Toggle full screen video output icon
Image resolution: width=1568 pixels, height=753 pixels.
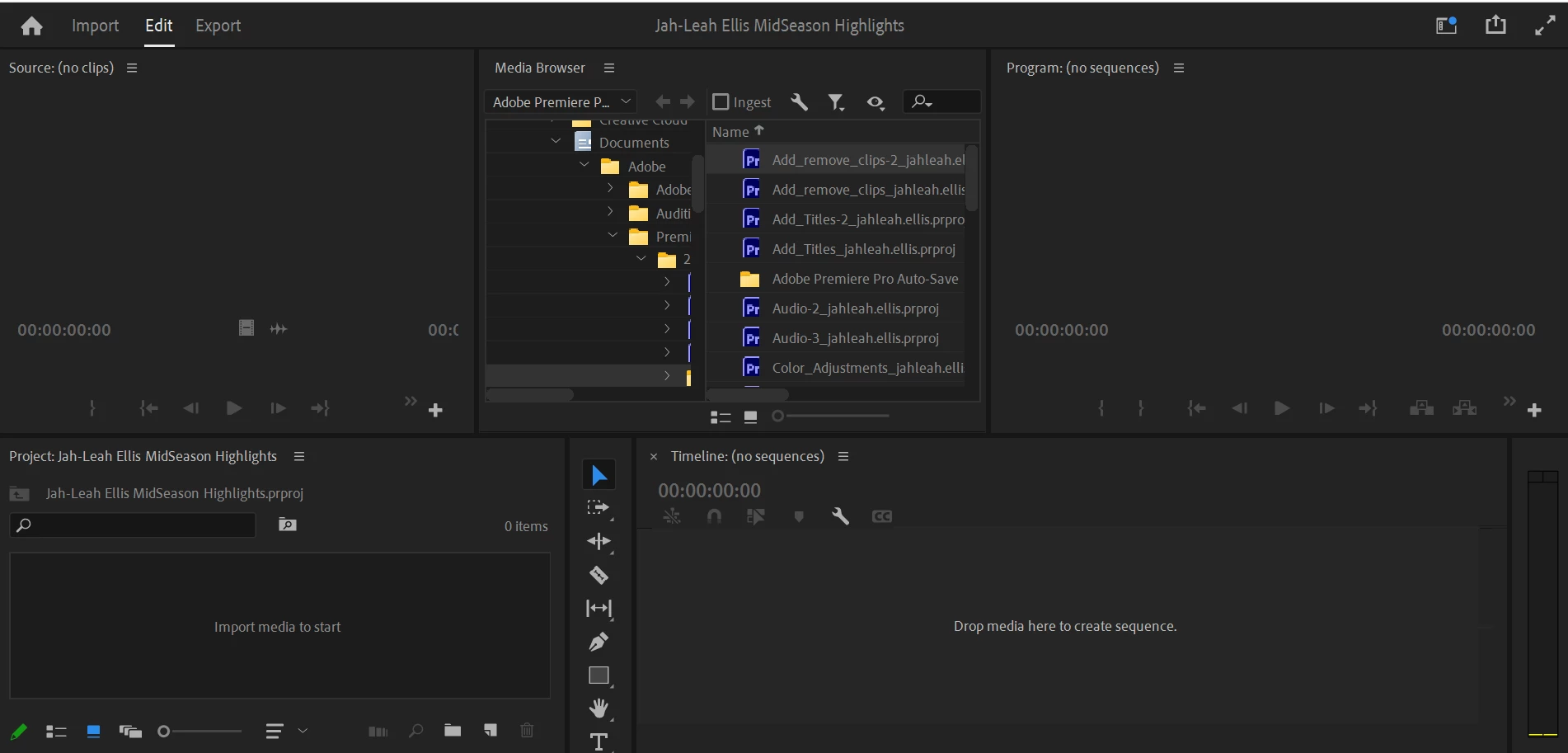1545,26
